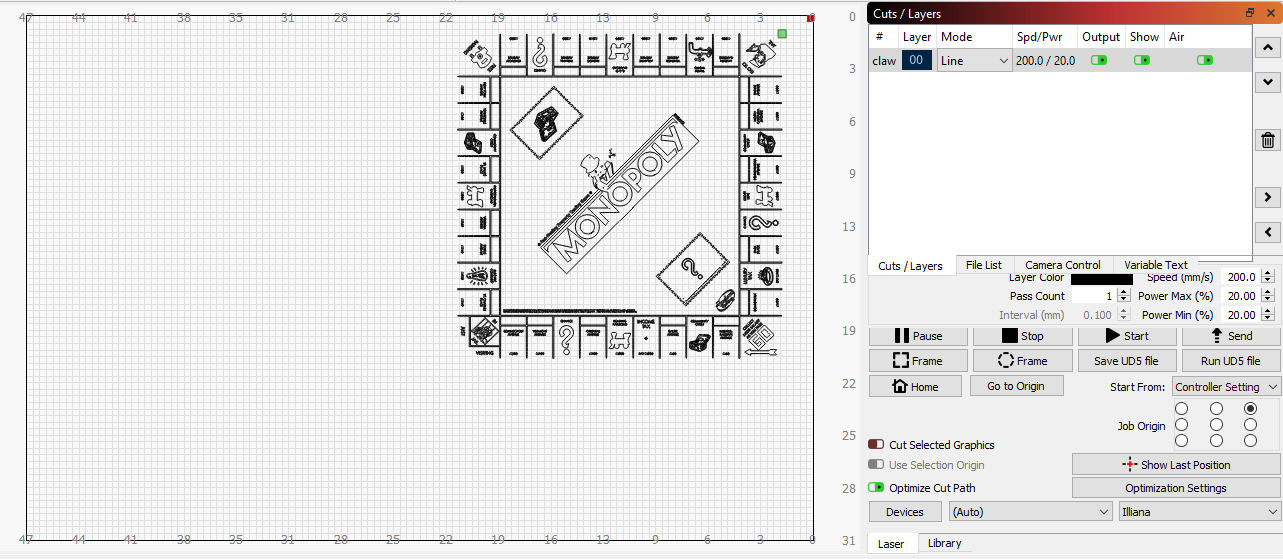
Task: Set Job Origin to top-center
Action: (1216, 408)
